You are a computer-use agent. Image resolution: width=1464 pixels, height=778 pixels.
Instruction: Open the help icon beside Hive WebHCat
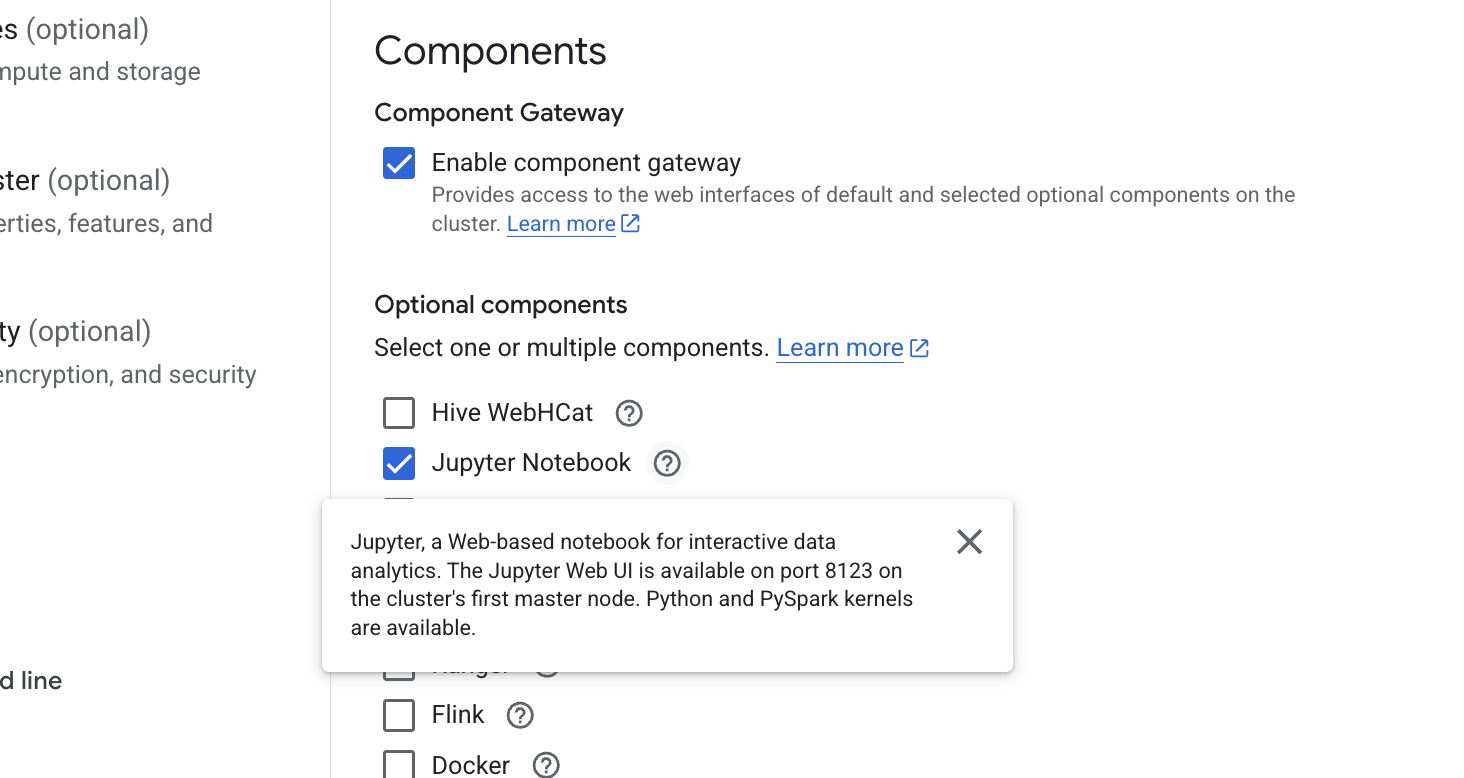(x=628, y=412)
